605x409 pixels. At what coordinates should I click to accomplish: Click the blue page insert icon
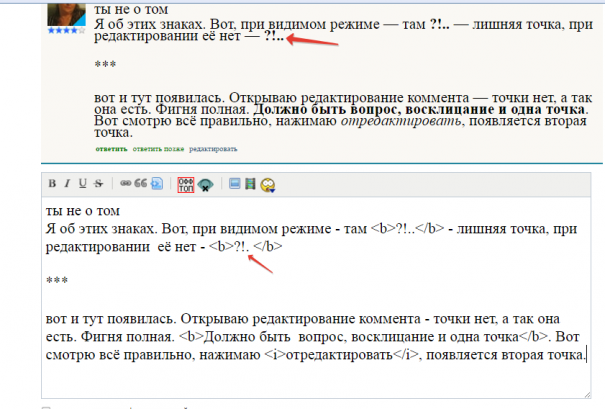[x=158, y=184]
